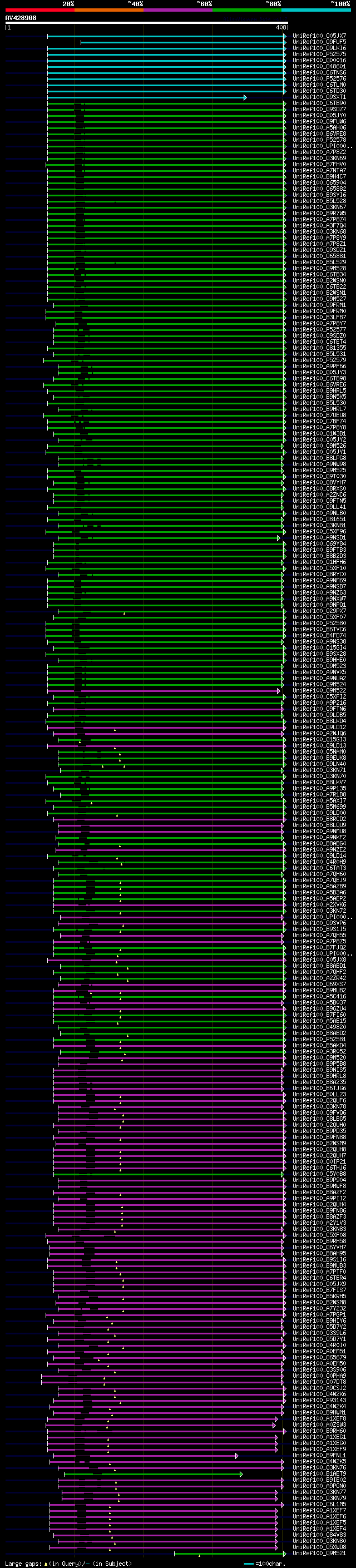Click the orange ~40% identity legend segment

109,10
